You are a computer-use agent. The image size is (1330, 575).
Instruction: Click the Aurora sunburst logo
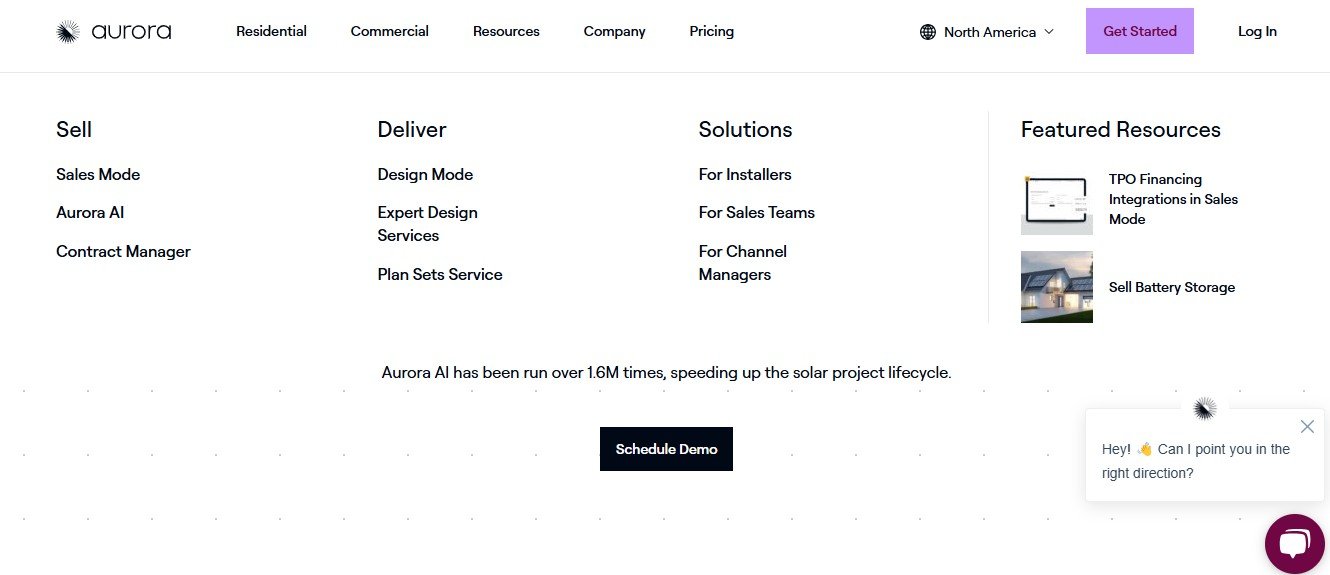[x=68, y=32]
